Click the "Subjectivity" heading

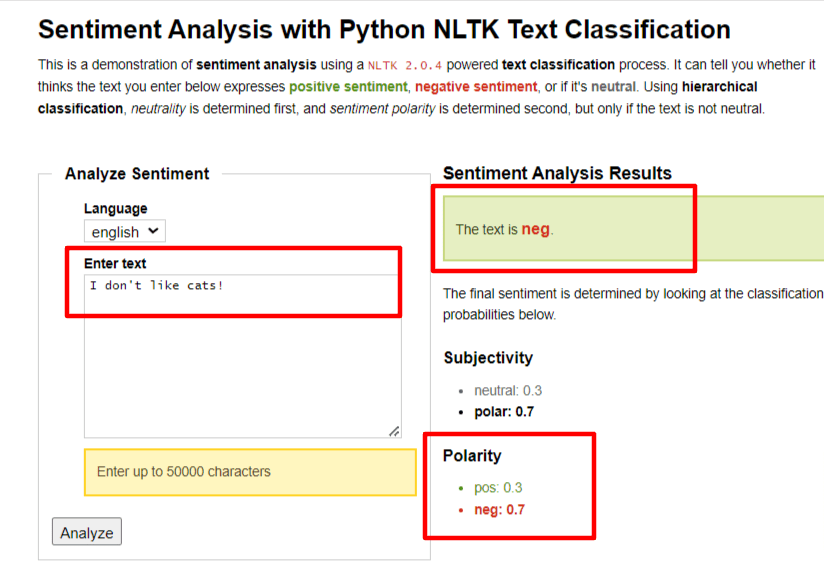pos(488,358)
